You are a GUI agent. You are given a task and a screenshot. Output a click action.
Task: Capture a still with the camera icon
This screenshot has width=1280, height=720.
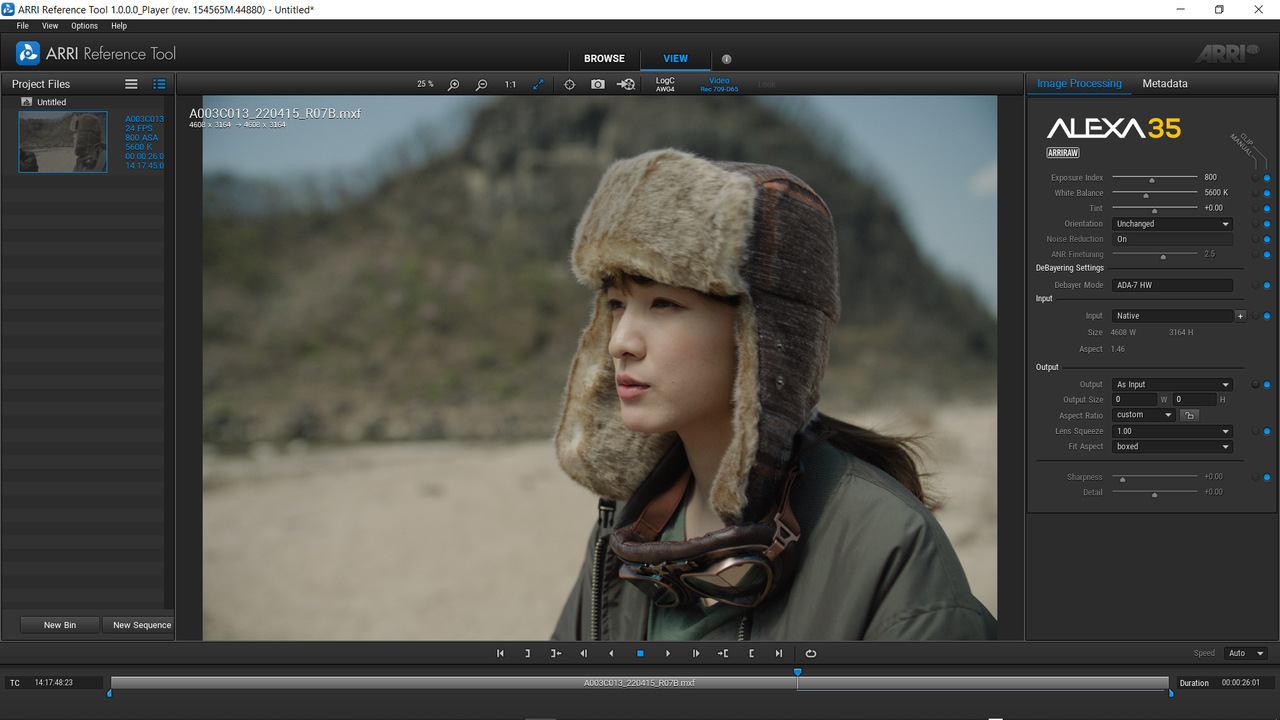pos(598,85)
